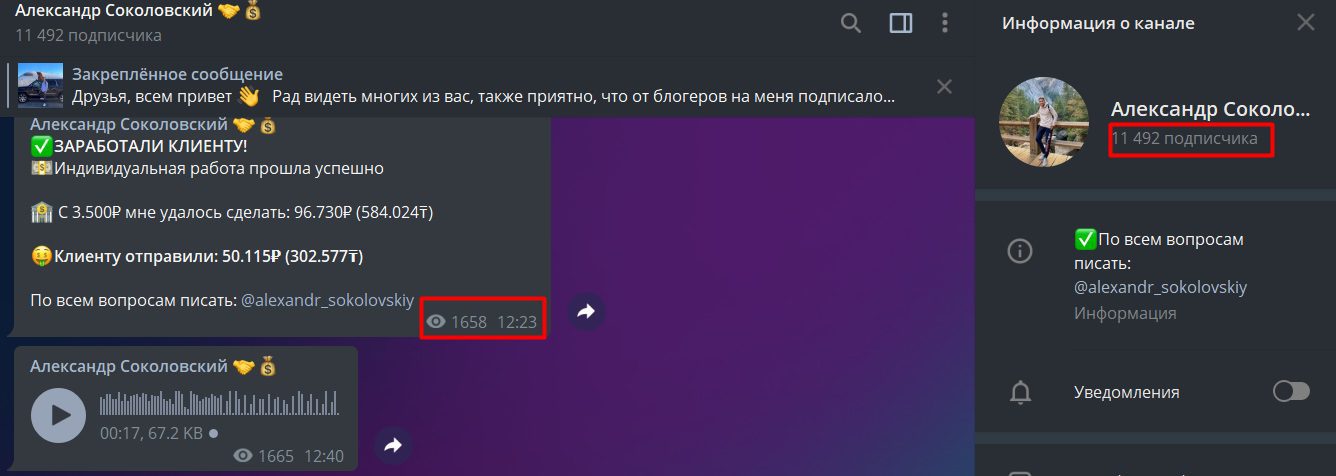Close the channel information panel
The width and height of the screenshot is (1336, 476).
(1306, 23)
